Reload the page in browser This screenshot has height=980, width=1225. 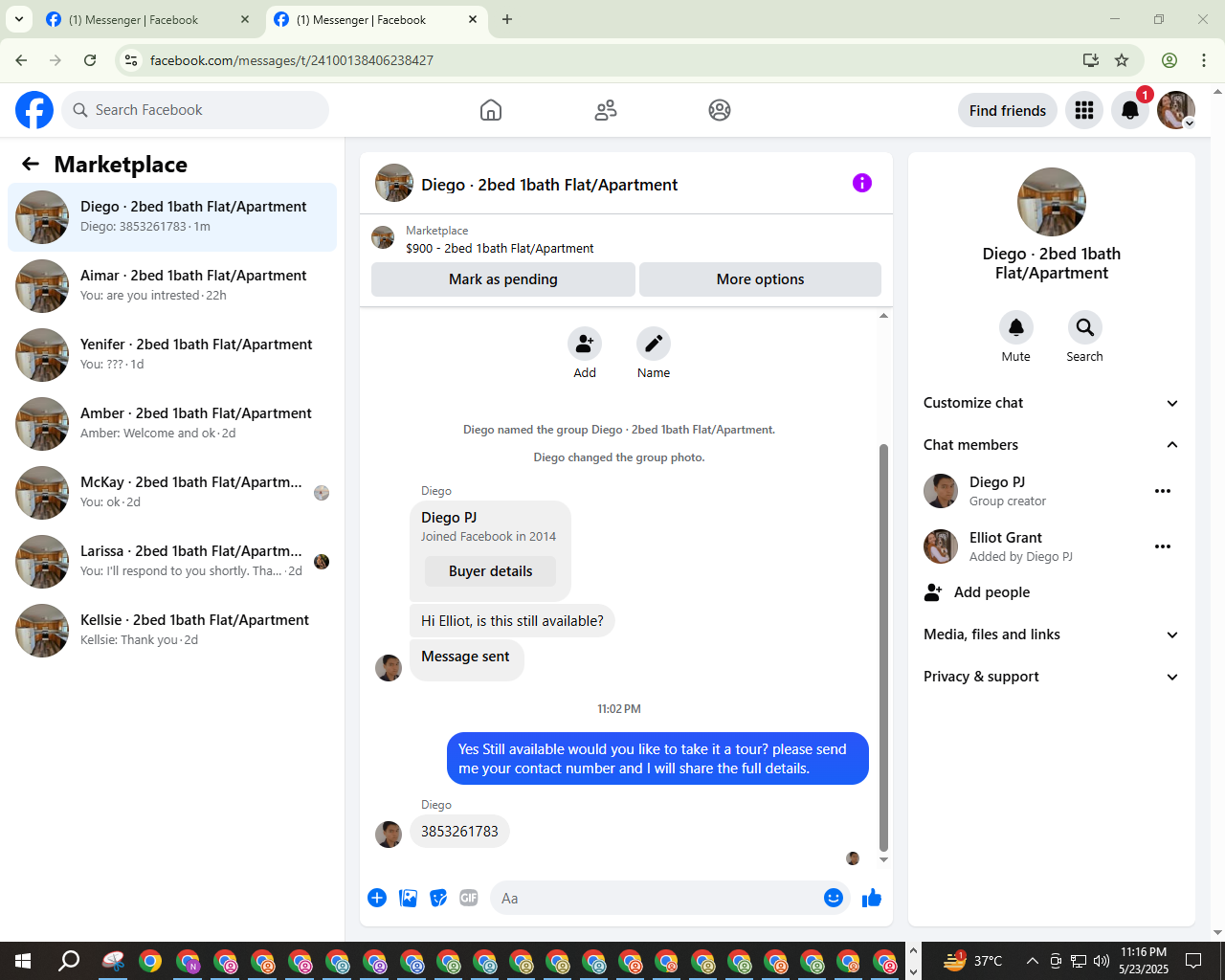tap(90, 60)
